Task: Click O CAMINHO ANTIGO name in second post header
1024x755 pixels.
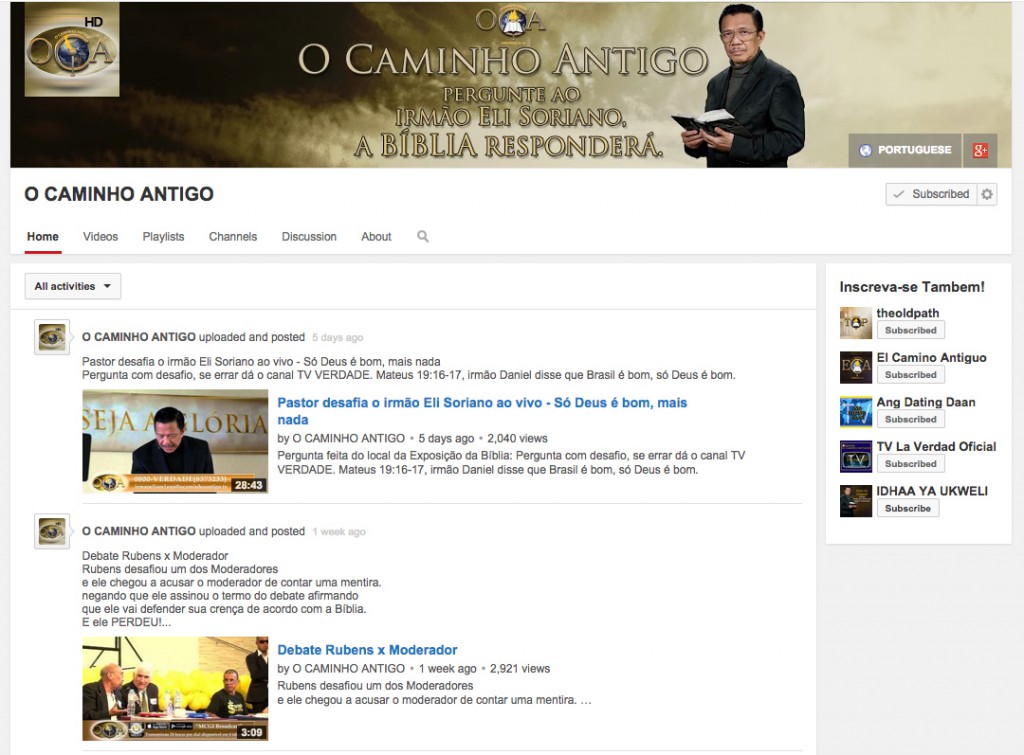Action: [x=138, y=531]
